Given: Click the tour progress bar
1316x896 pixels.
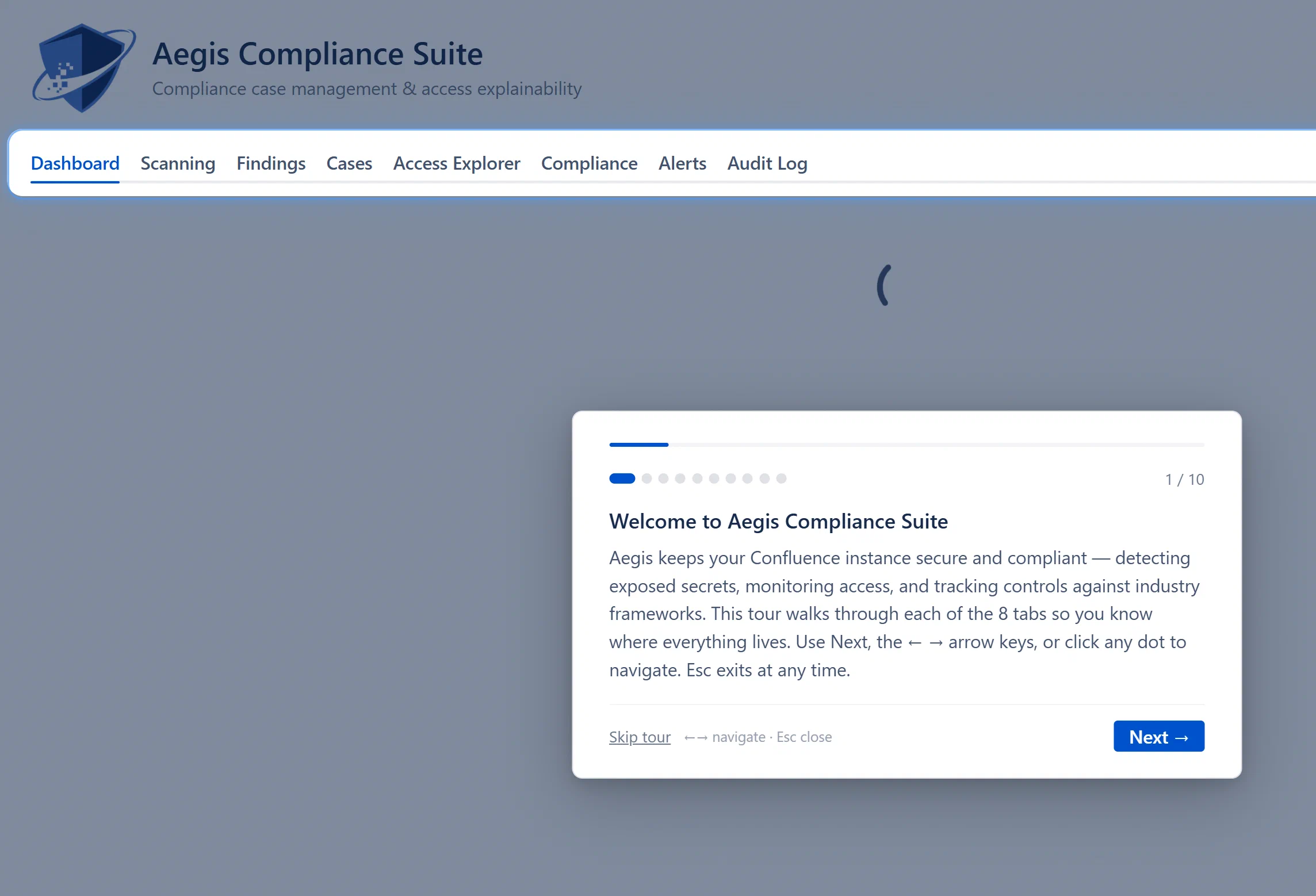Looking at the screenshot, I should point(906,445).
